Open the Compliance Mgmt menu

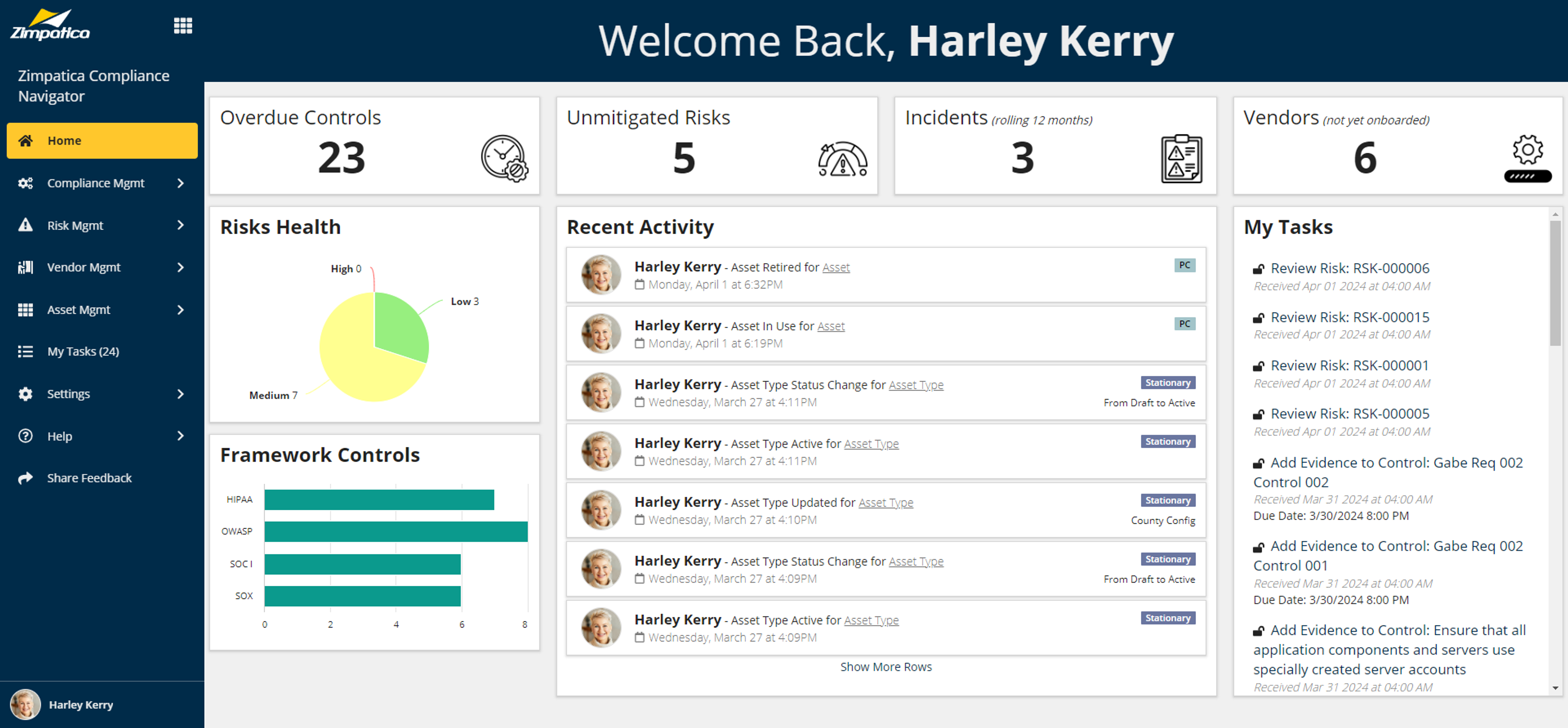[x=102, y=183]
